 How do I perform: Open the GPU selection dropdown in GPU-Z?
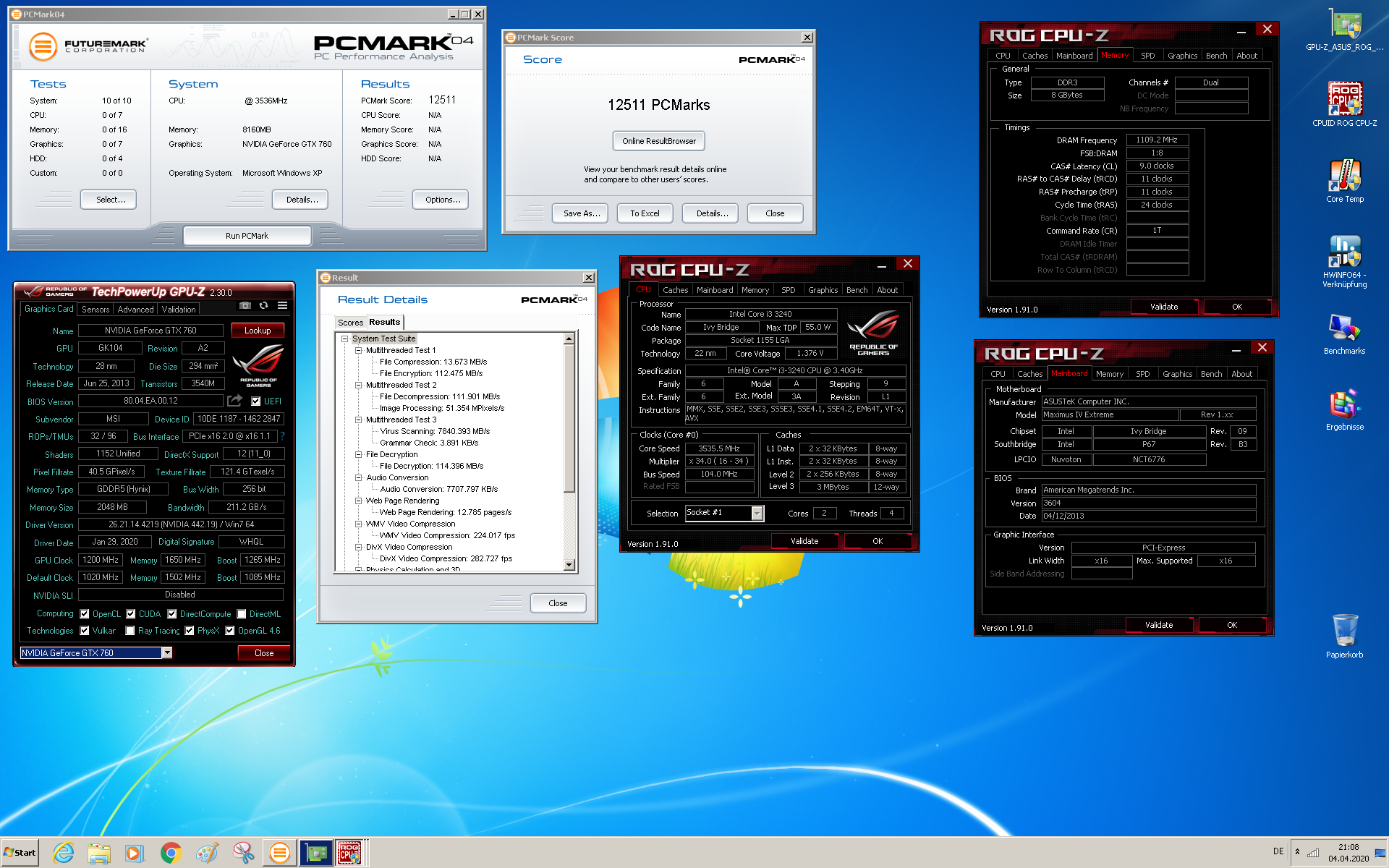coord(167,652)
